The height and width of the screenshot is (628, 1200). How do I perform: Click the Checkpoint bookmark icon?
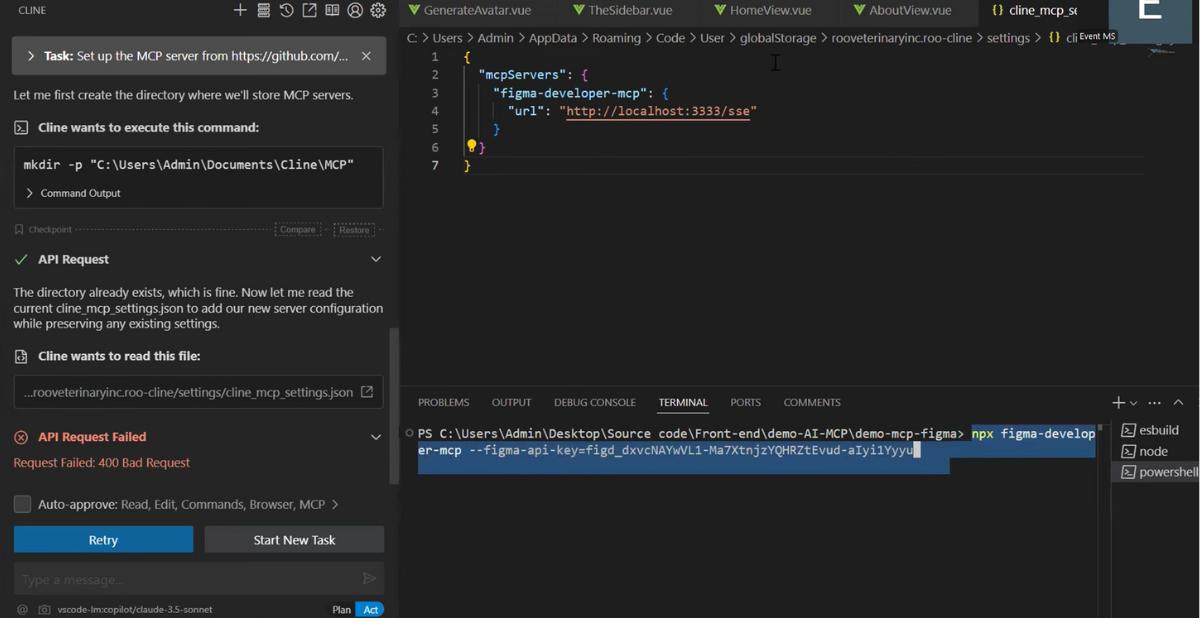pyautogui.click(x=19, y=229)
